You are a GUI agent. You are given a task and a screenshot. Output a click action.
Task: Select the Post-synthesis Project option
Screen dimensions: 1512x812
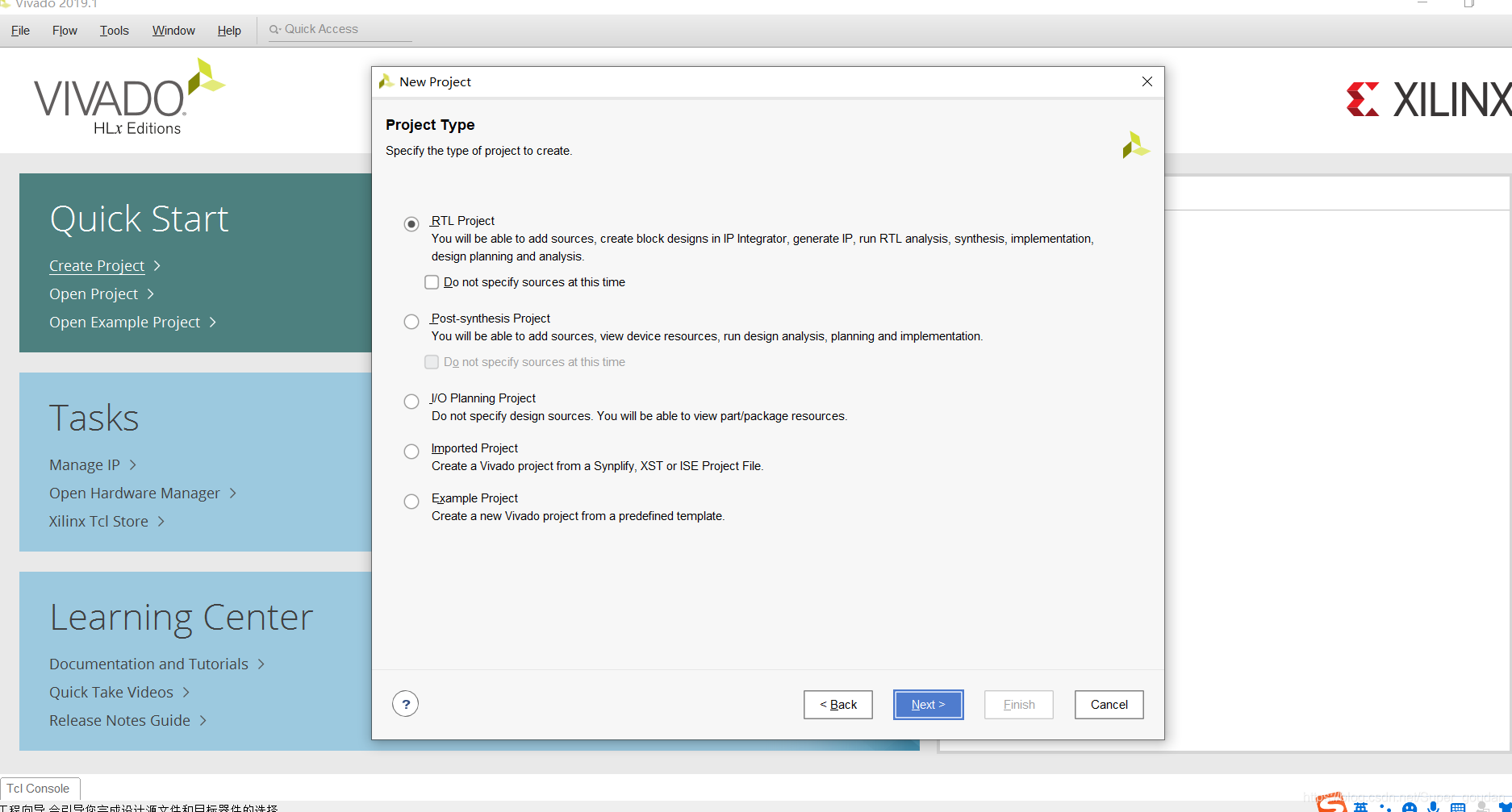point(411,321)
